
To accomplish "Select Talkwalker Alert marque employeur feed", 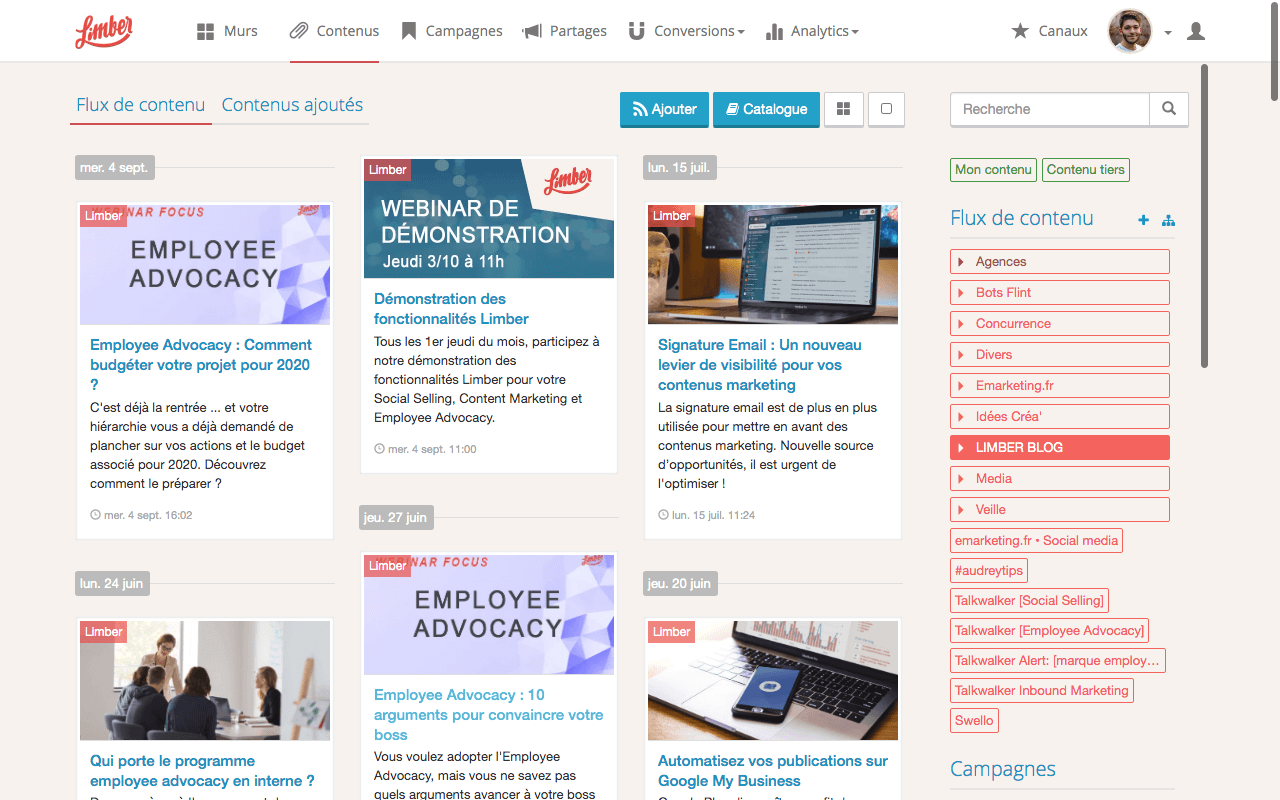I will point(1057,661).
